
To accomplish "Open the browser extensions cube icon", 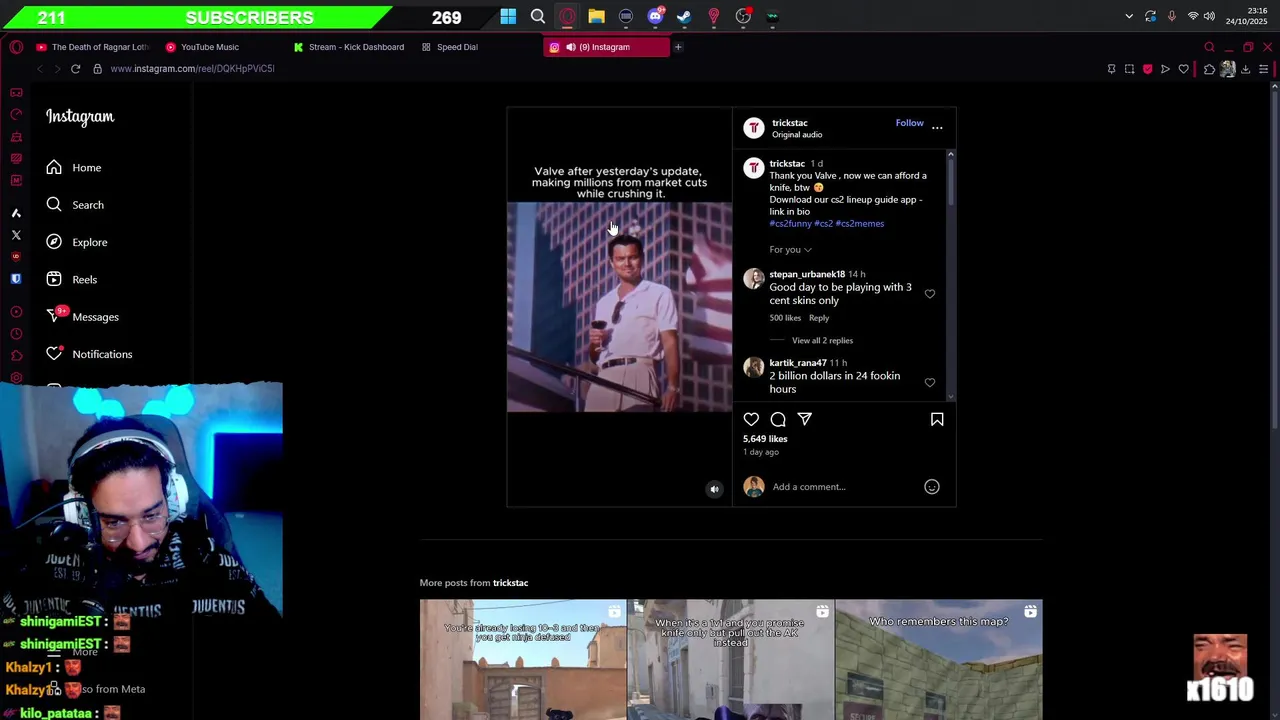I will tap(1209, 69).
